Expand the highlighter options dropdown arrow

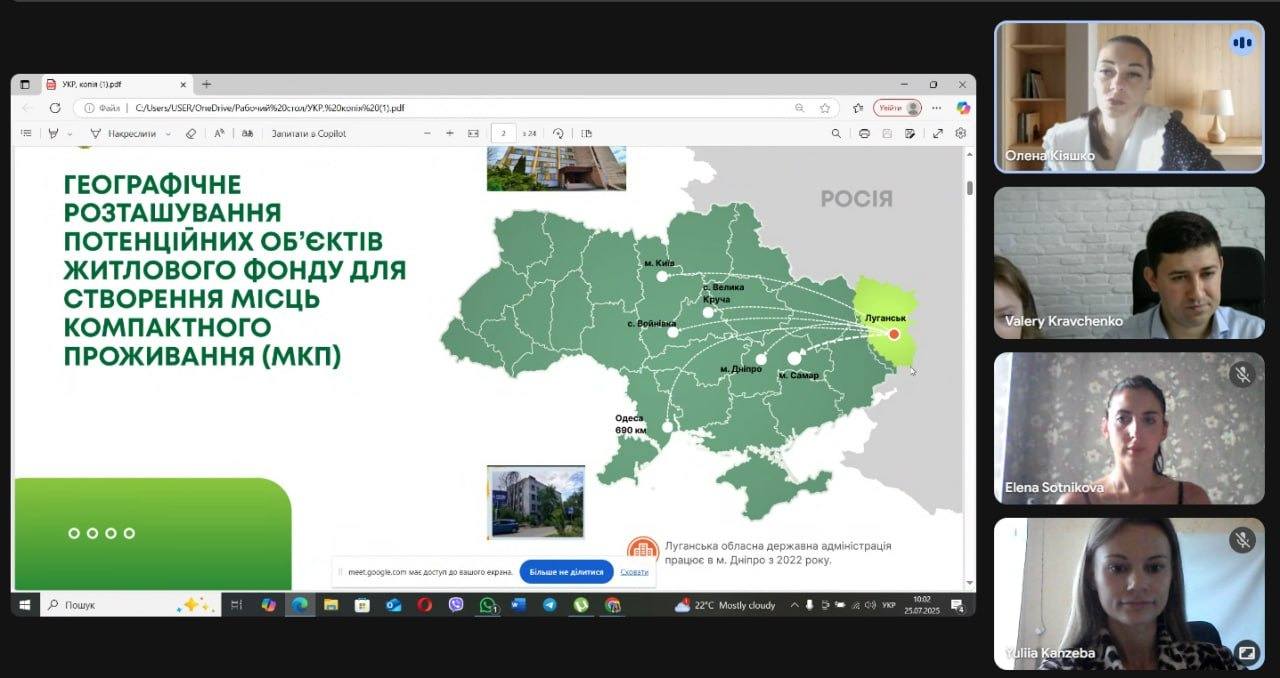pos(70,134)
